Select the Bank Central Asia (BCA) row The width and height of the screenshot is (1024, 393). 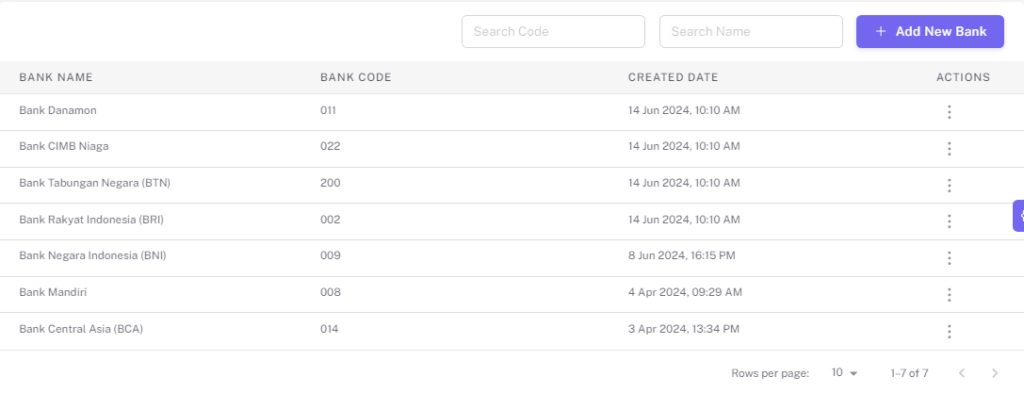pos(512,330)
